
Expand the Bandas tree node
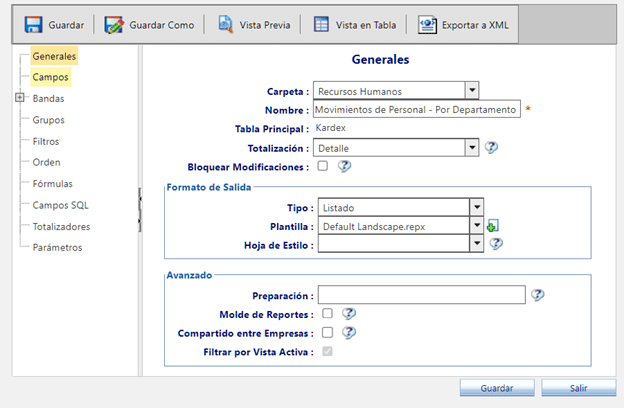[20, 98]
